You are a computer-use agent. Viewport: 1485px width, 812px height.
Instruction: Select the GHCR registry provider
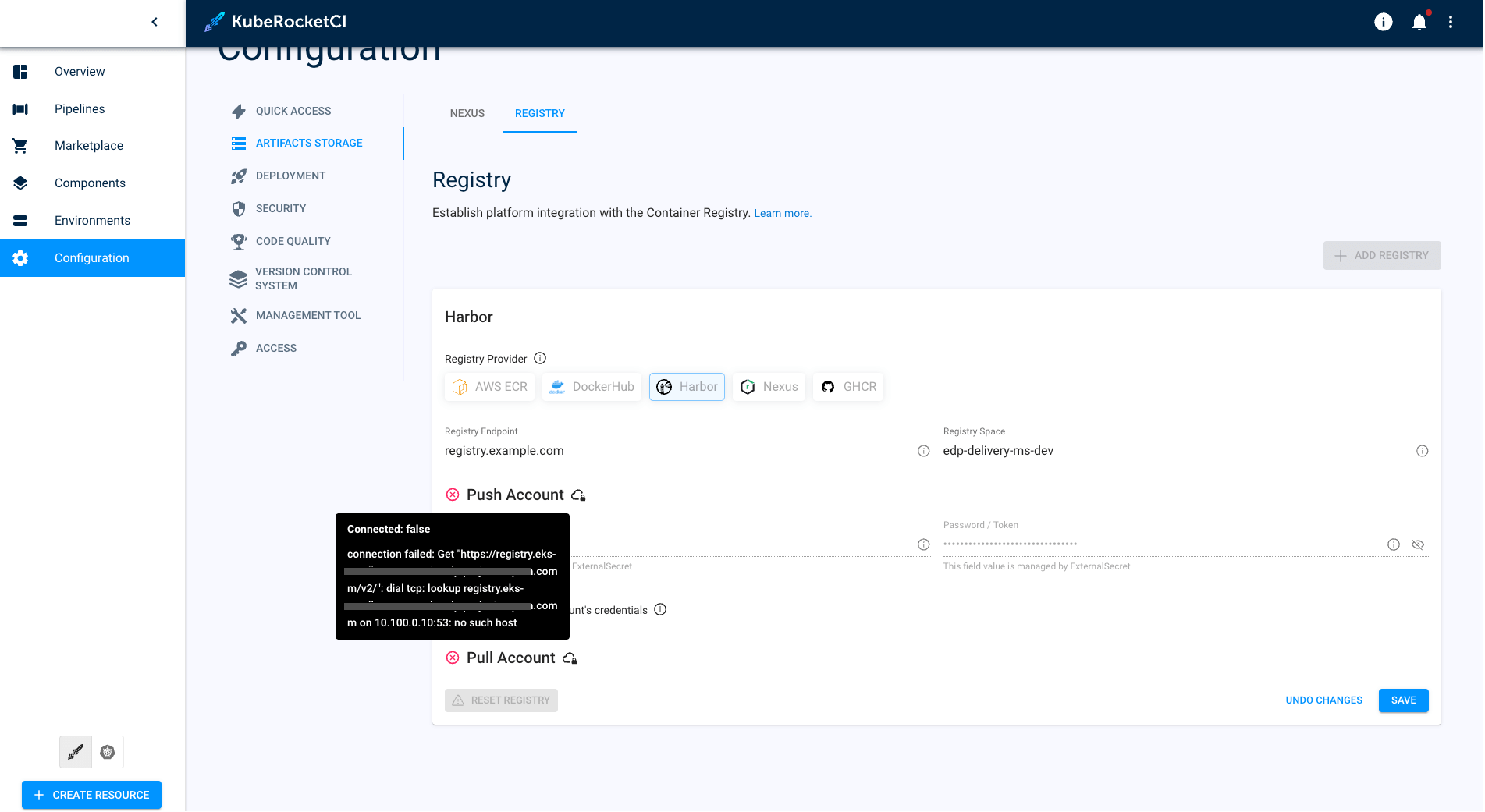click(x=847, y=386)
